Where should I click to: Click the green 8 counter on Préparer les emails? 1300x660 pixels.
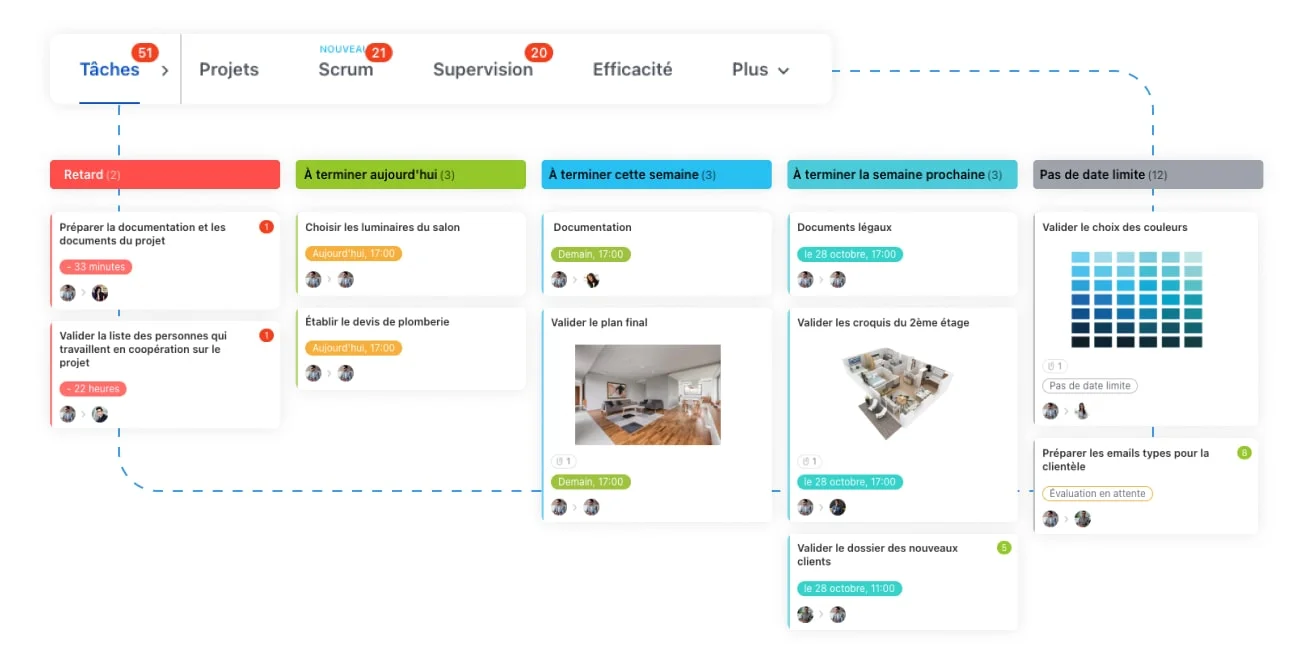1244,453
